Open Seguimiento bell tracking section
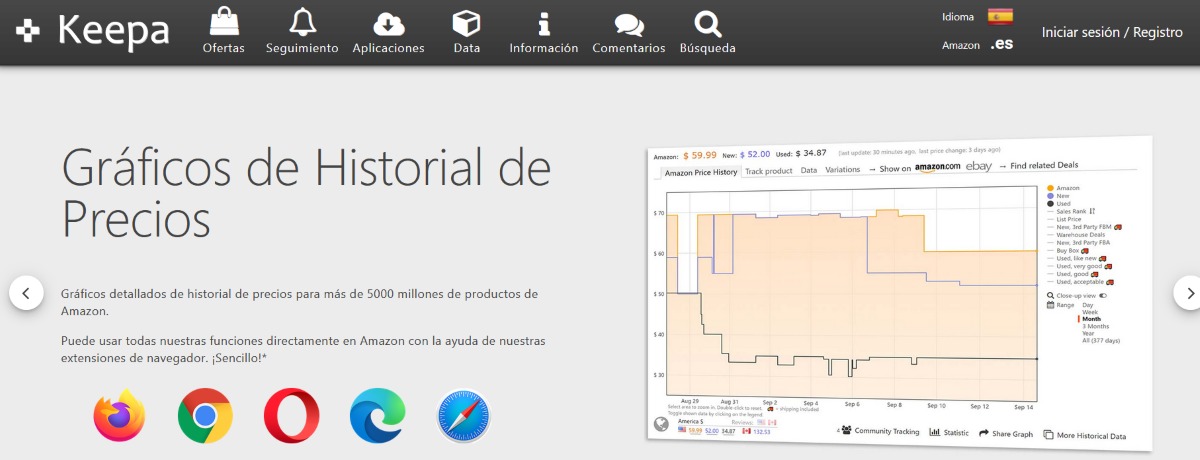The width and height of the screenshot is (1200, 460). pyautogui.click(x=302, y=31)
